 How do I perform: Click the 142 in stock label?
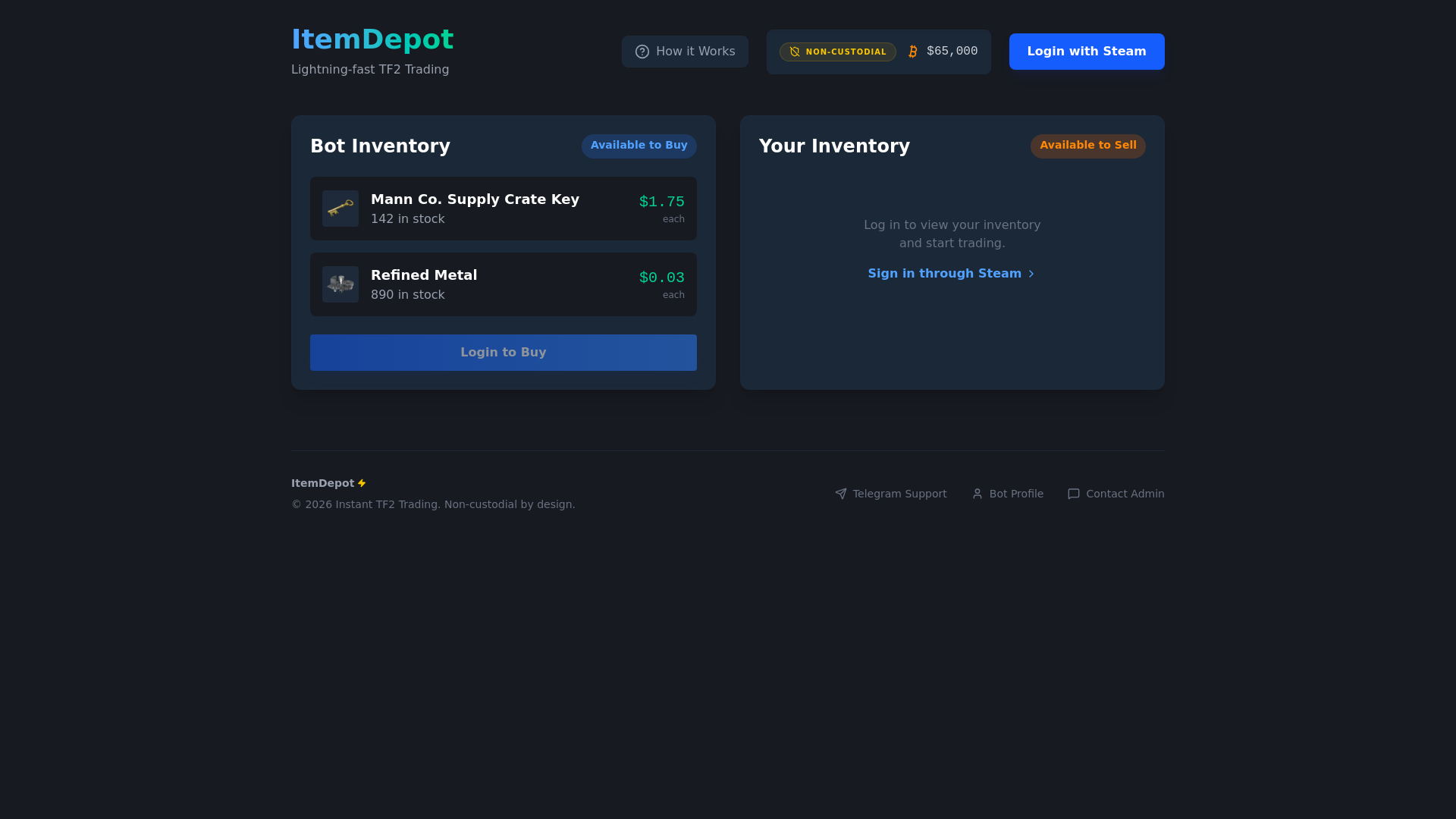pos(408,219)
